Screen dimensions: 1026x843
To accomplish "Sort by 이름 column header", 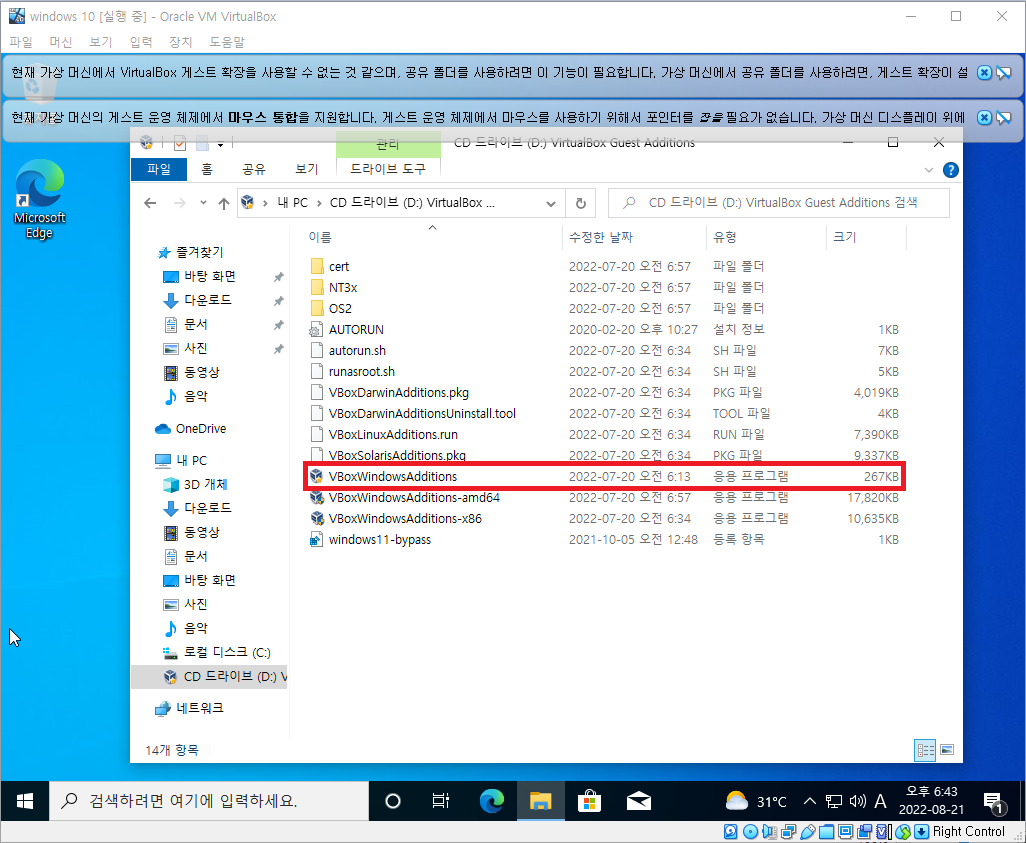I will (x=432, y=238).
